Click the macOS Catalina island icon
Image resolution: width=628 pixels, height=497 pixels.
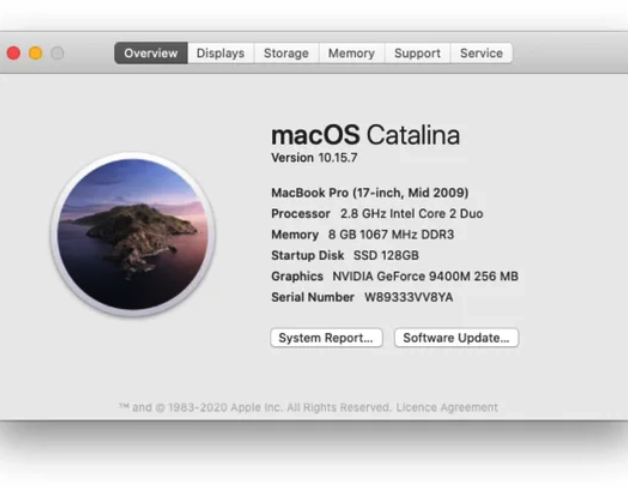pyautogui.click(x=133, y=234)
